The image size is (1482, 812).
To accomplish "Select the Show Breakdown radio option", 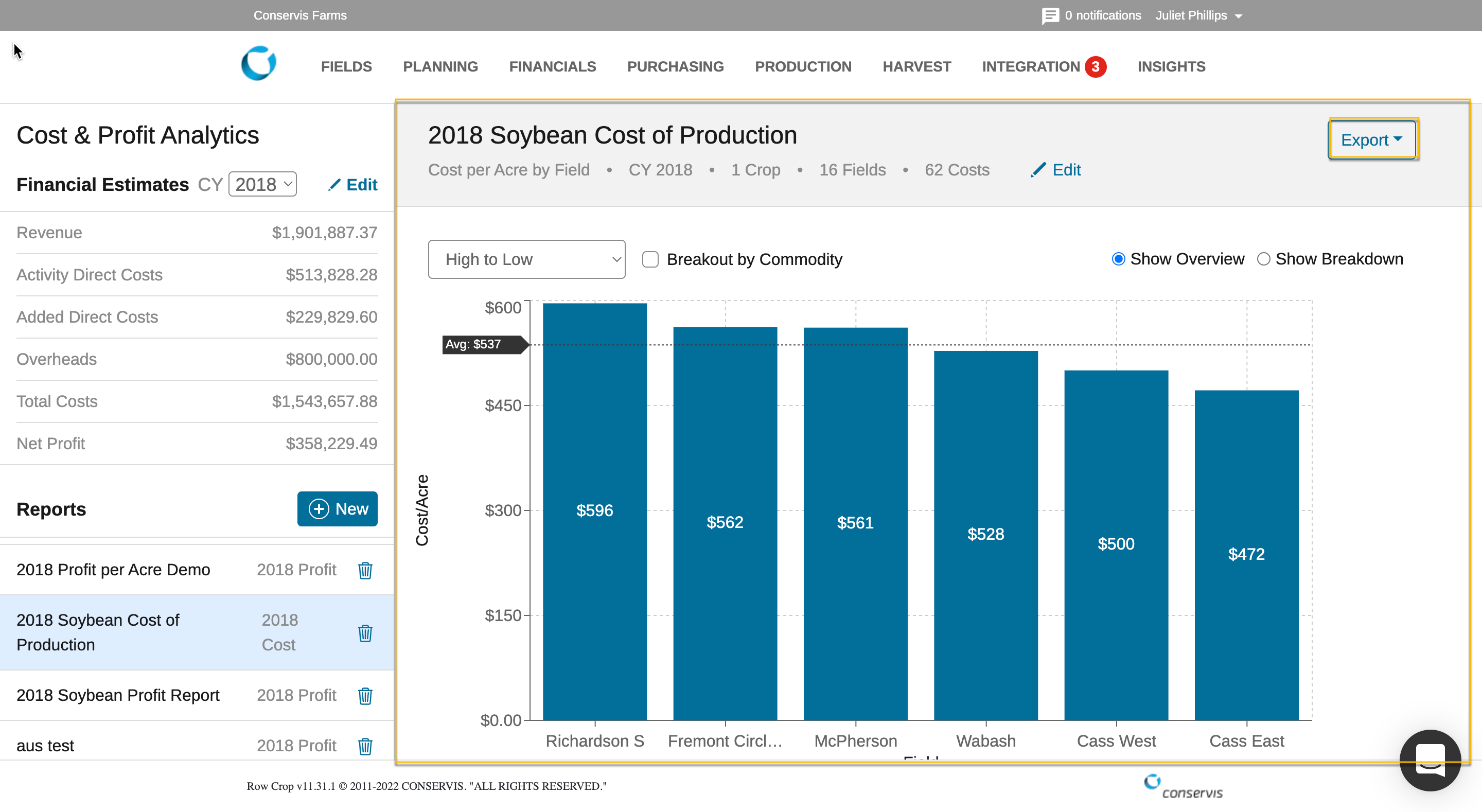I will (1263, 259).
